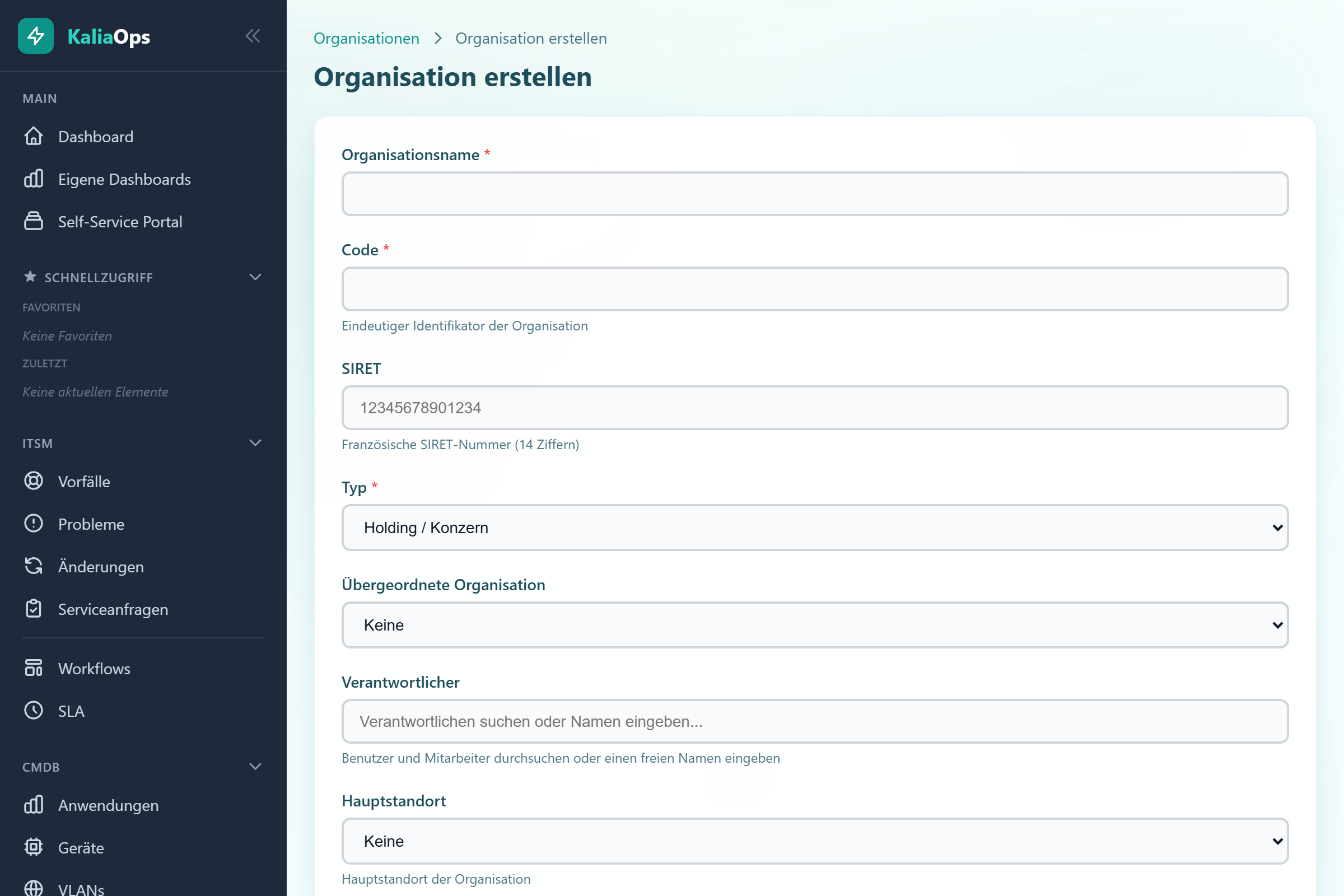The image size is (1344, 896).
Task: Open Serviceanfragen via its clipboard icon
Action: [x=34, y=609]
